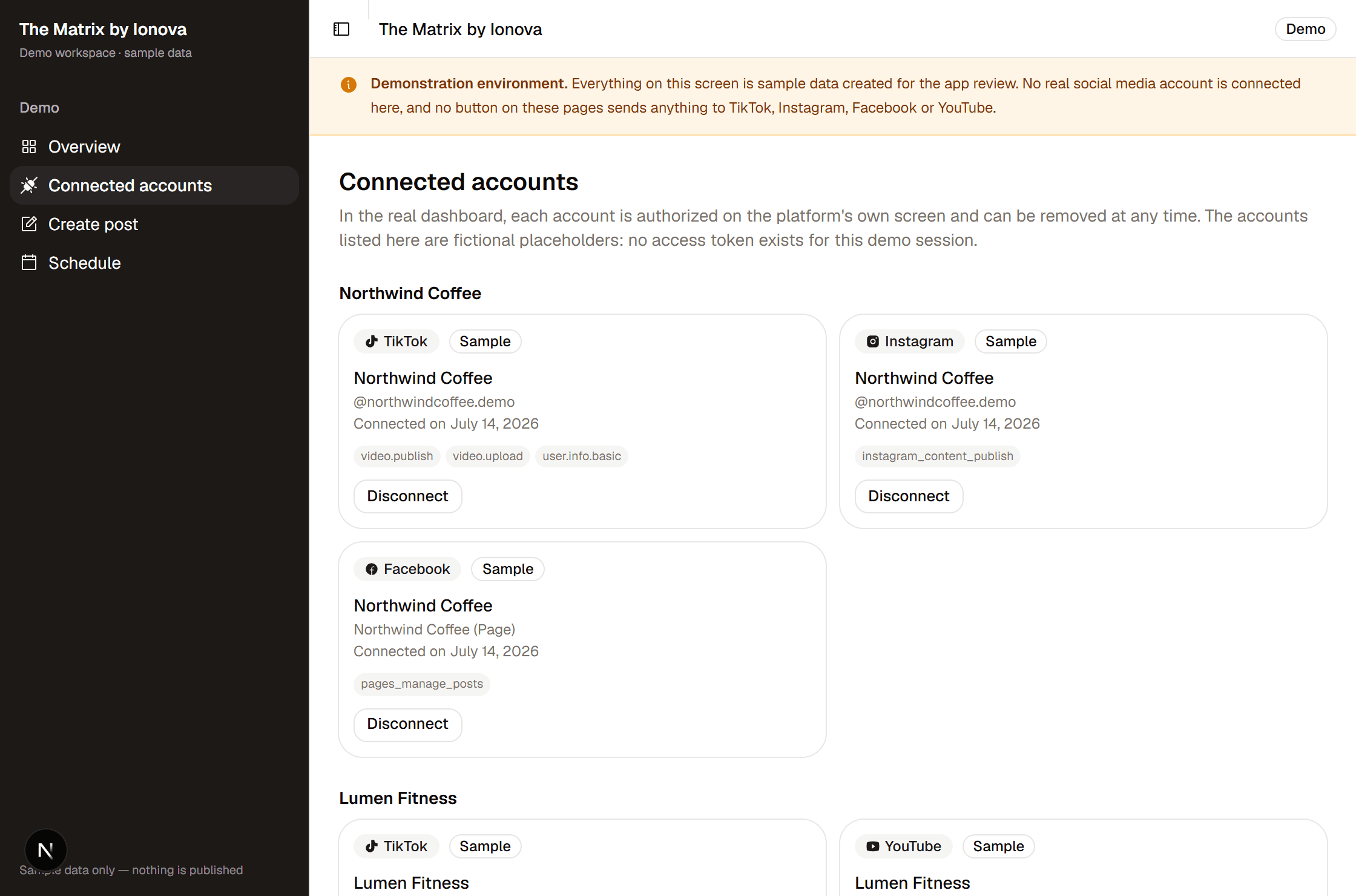
Task: Click the orange info icon in banner
Action: point(349,84)
